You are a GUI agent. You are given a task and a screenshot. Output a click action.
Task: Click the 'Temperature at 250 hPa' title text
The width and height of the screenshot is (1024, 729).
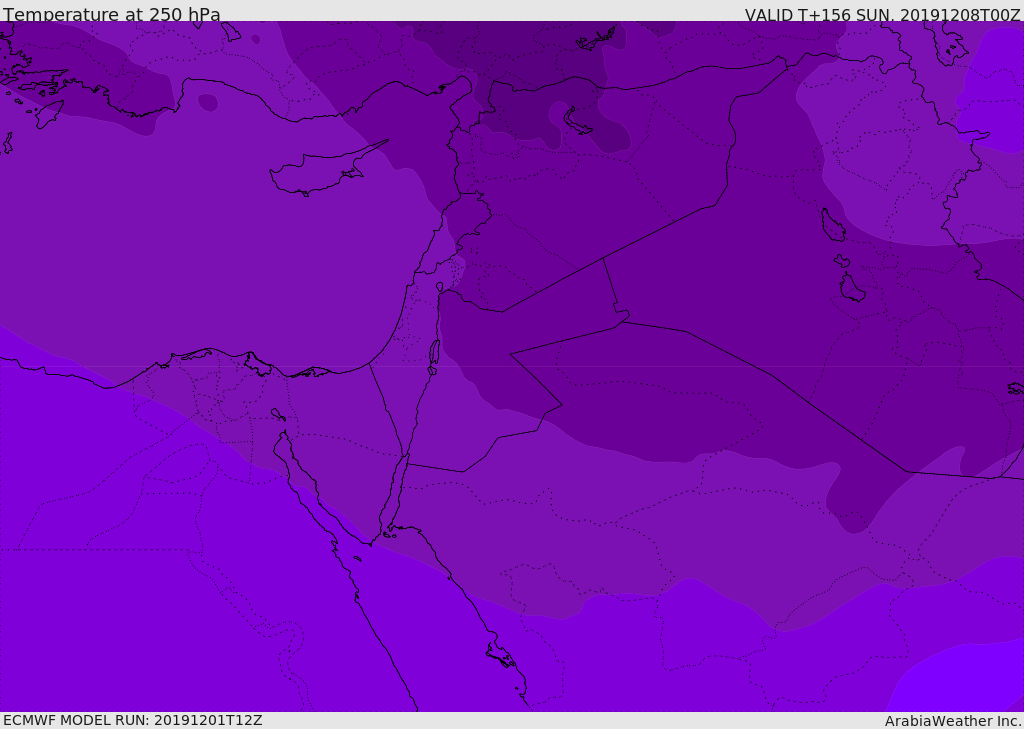pyautogui.click(x=112, y=14)
